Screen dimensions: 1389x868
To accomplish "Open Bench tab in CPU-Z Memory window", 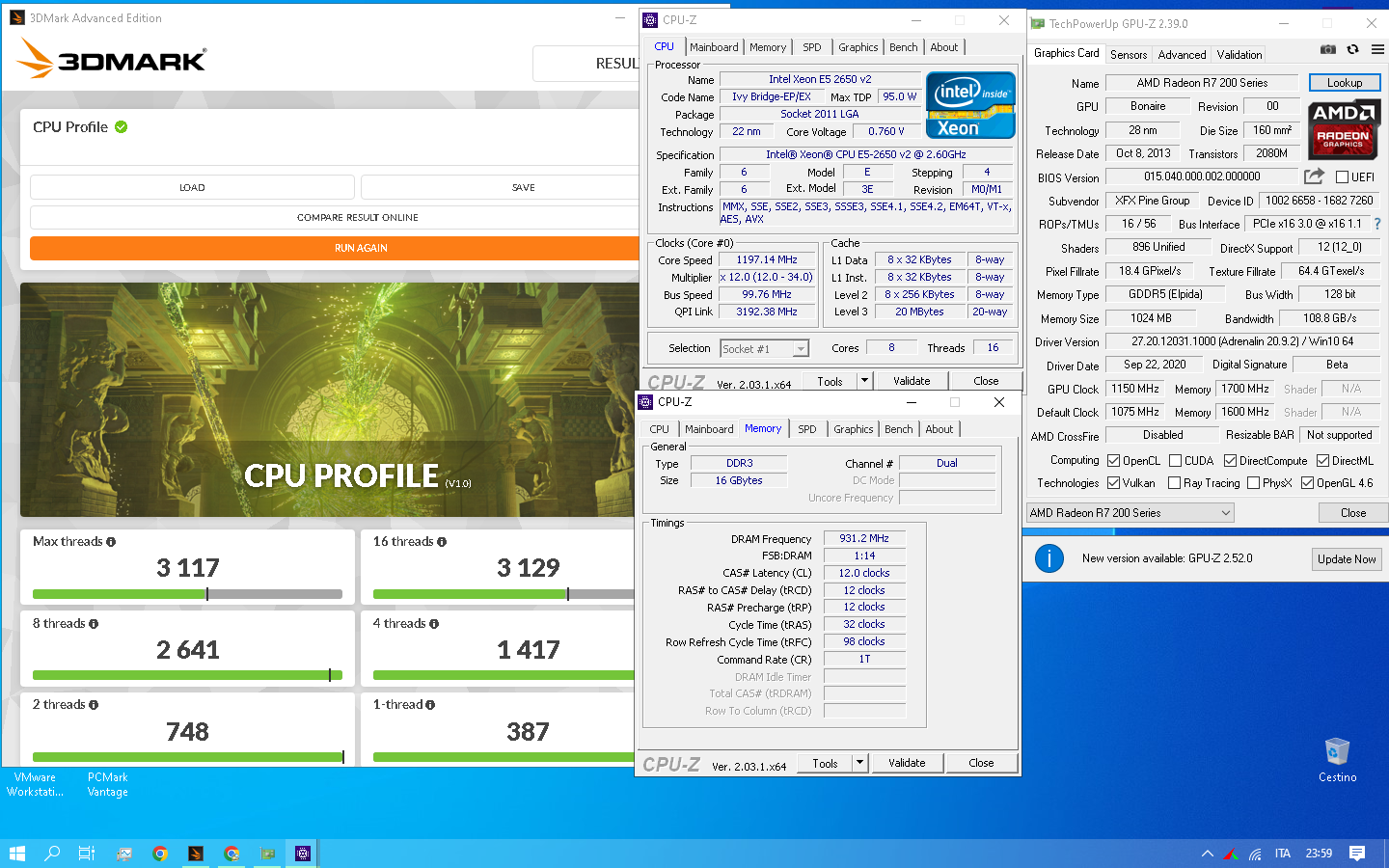I will (898, 429).
